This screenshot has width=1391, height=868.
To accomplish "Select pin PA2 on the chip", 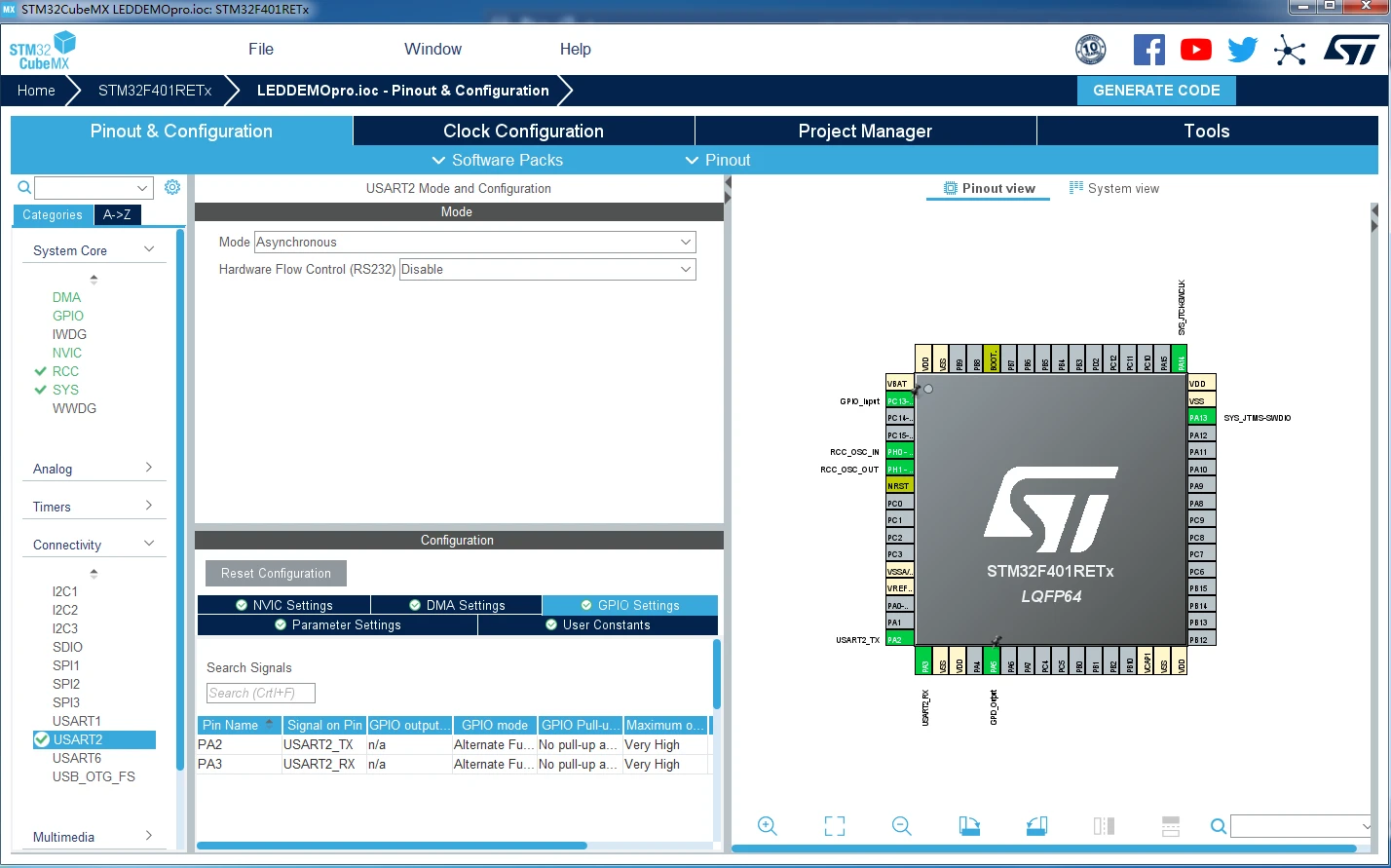I will (900, 639).
